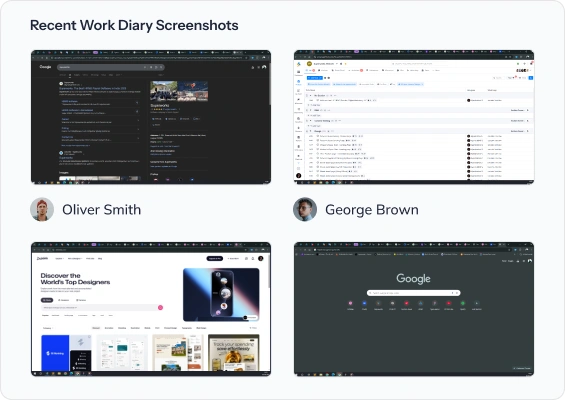This screenshot has width=565, height=400.
Task: Click Oliver Smith's avatar photo
Action: (42, 209)
